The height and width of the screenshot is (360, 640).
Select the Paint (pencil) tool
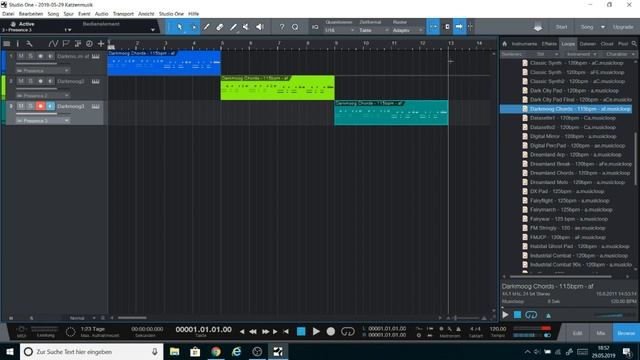pyautogui.click(x=233, y=27)
